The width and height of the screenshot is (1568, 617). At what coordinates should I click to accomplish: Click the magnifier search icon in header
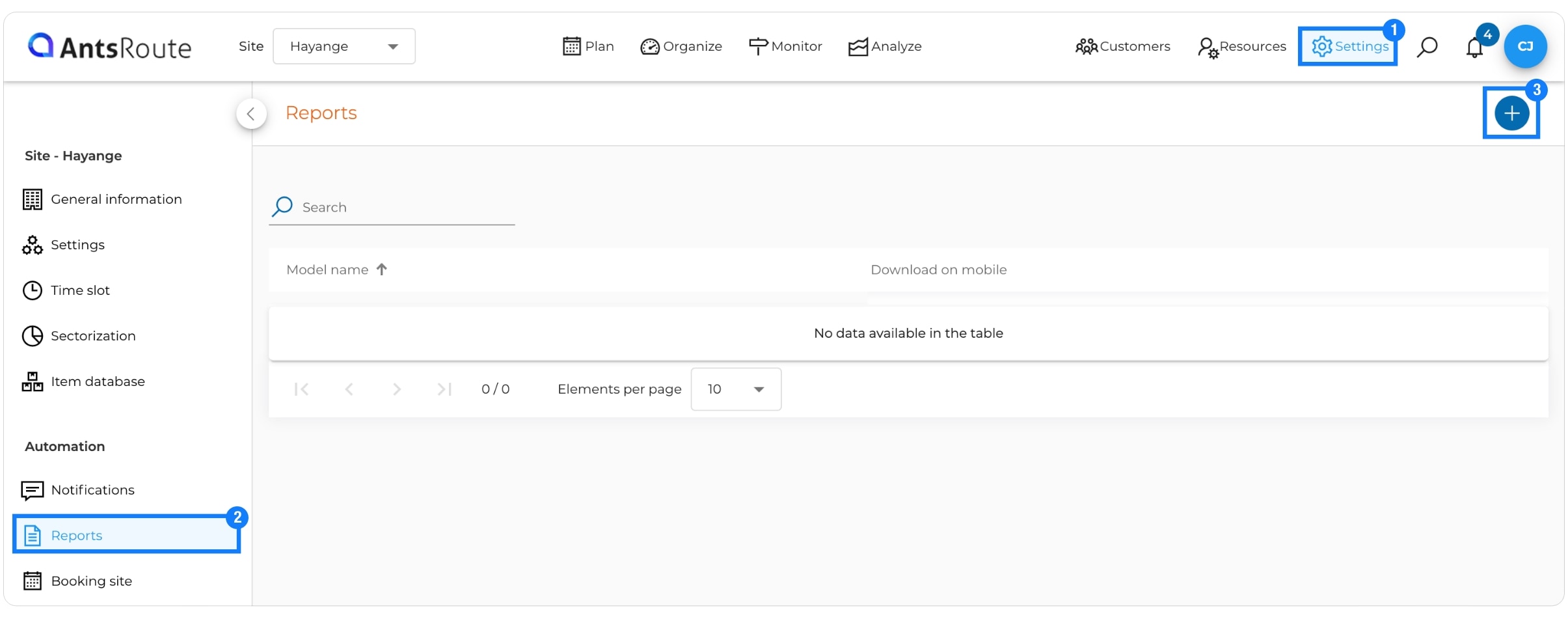(1427, 47)
